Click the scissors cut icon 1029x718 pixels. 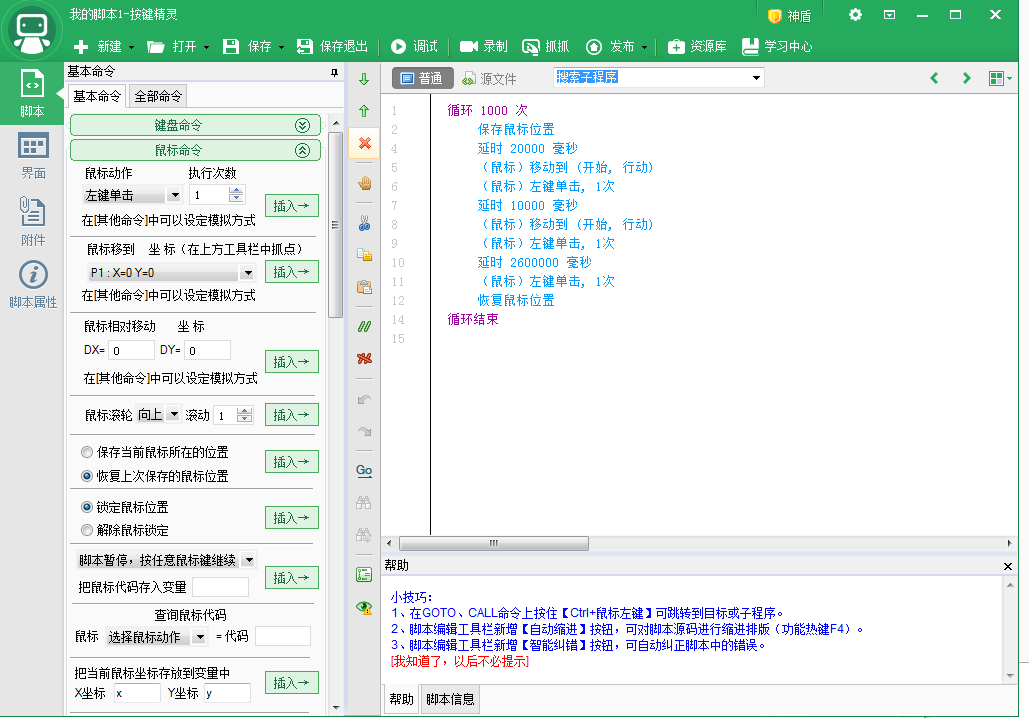click(x=364, y=223)
